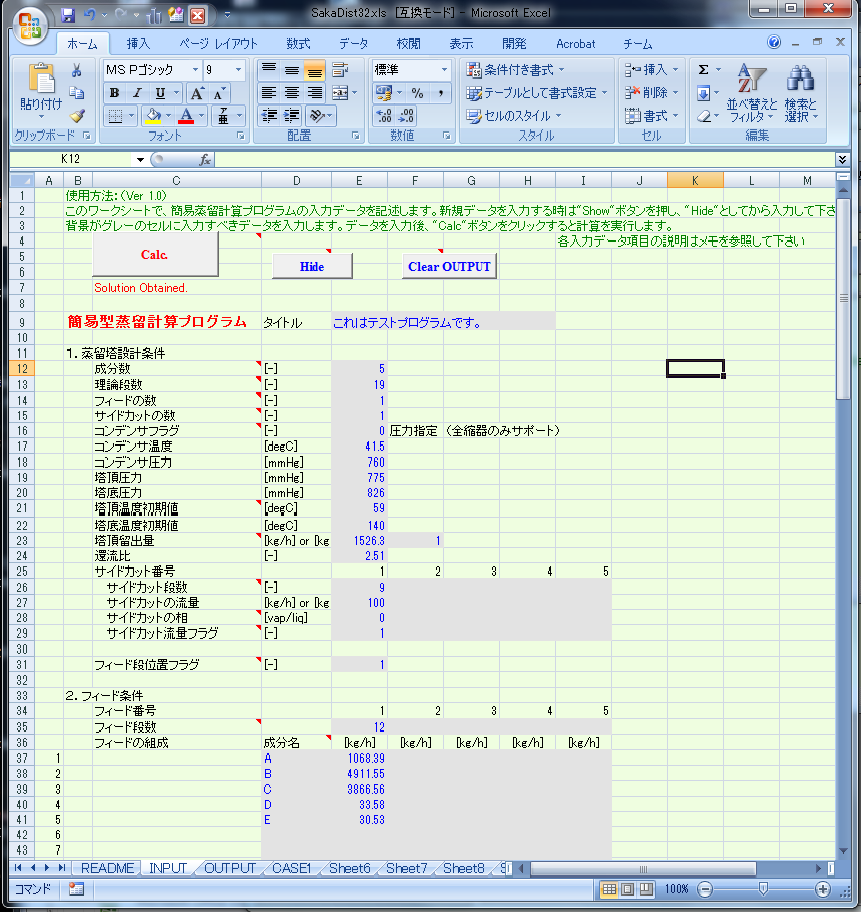Click the vertical scrollbar thumb
862x912 pixels.
click(x=843, y=298)
